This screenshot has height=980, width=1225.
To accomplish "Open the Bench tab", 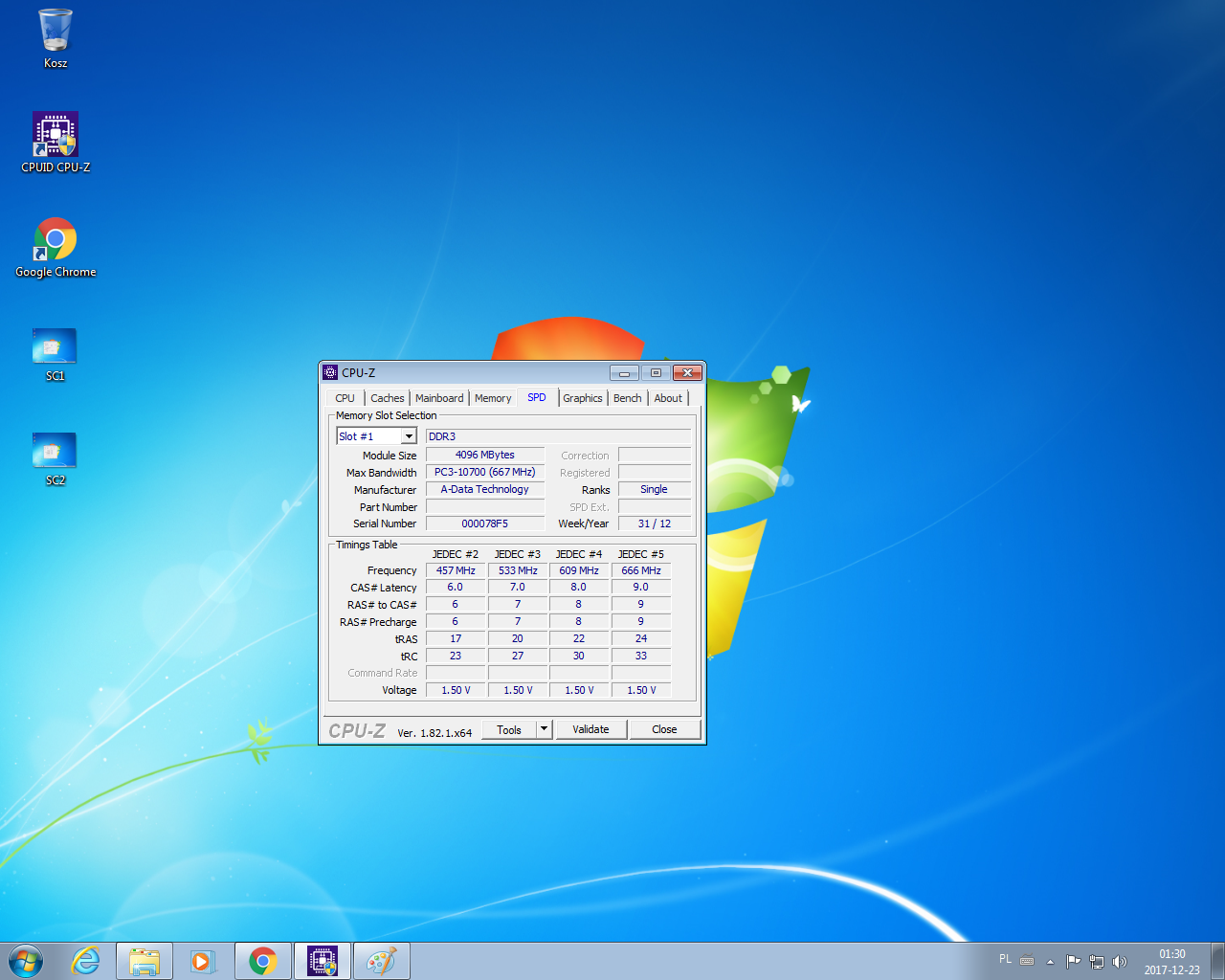I will pos(628,398).
